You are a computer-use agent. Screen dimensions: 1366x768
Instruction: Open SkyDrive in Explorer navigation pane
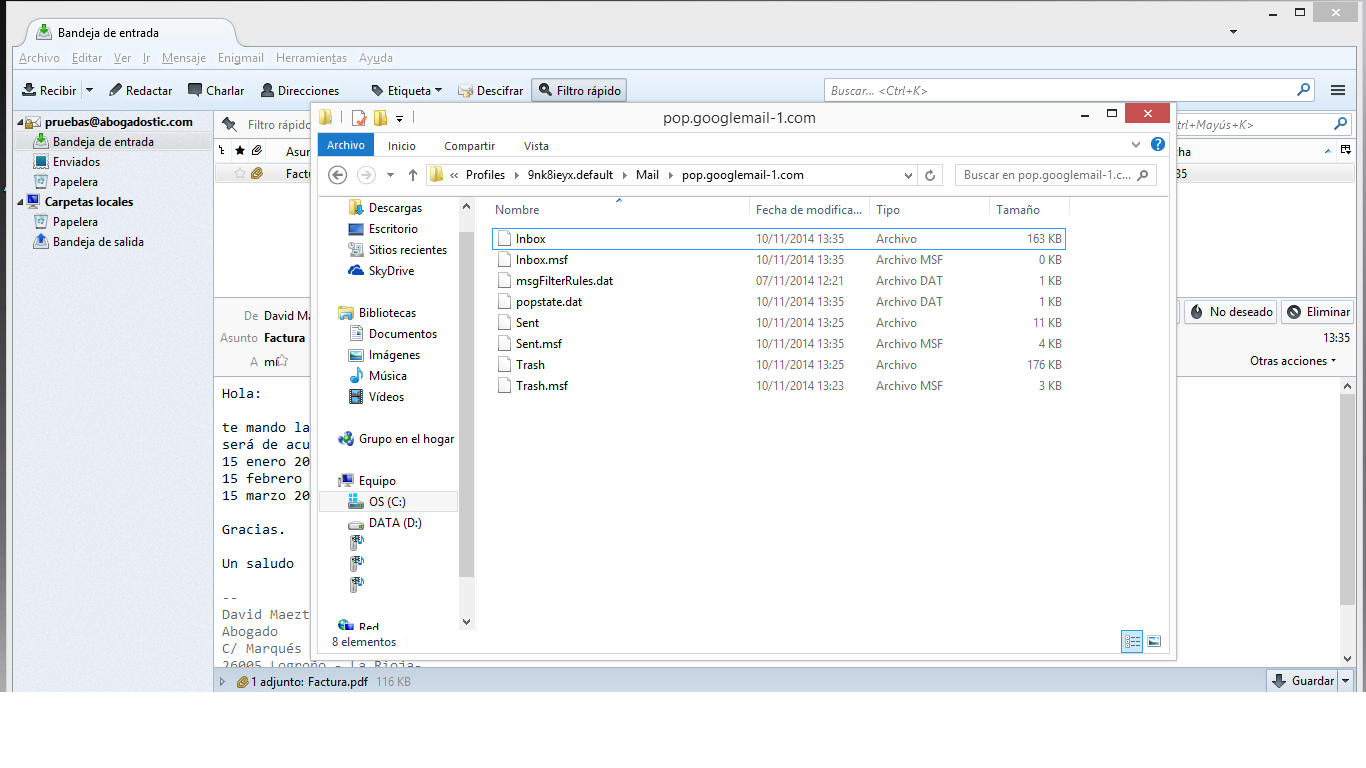click(x=391, y=271)
